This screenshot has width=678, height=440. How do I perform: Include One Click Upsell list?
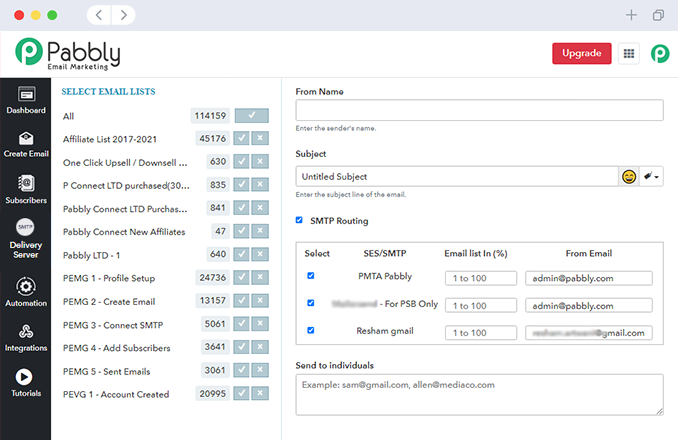(241, 162)
